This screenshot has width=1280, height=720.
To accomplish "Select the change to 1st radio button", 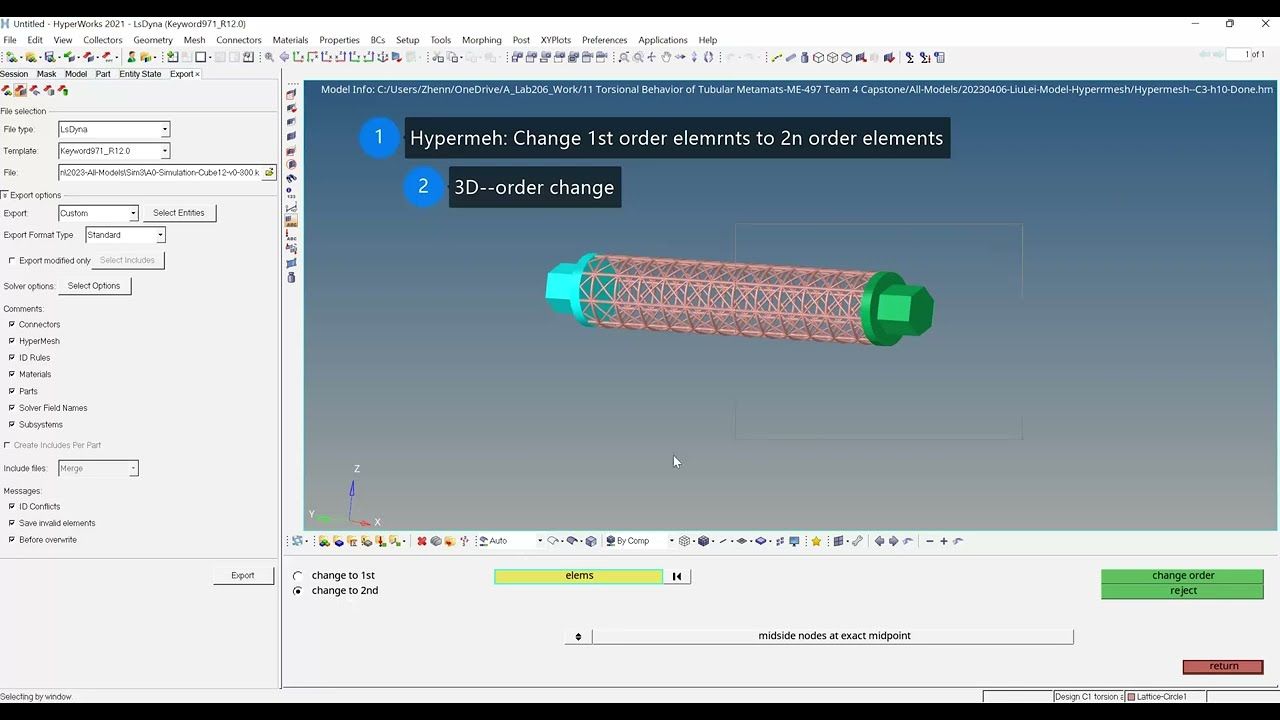I will coord(297,576).
